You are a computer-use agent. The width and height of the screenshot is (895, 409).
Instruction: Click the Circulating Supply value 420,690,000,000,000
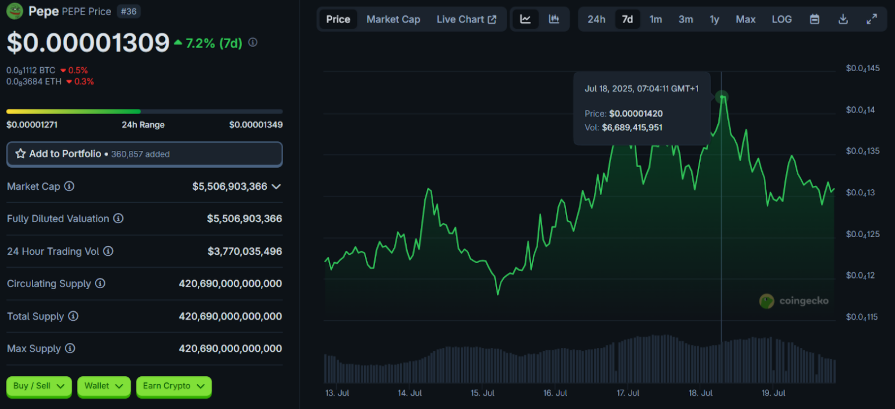230,284
